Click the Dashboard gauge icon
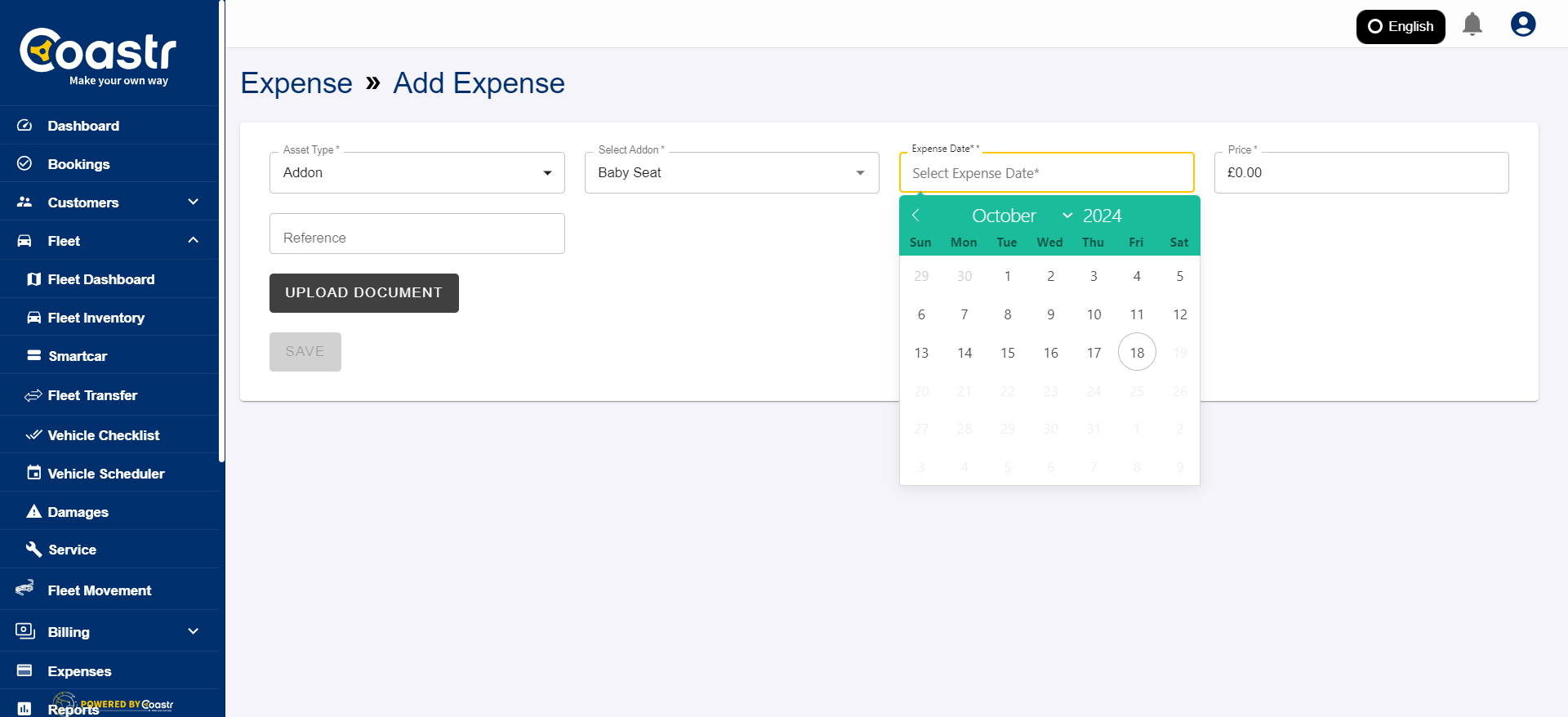The image size is (1568, 717). tap(24, 126)
